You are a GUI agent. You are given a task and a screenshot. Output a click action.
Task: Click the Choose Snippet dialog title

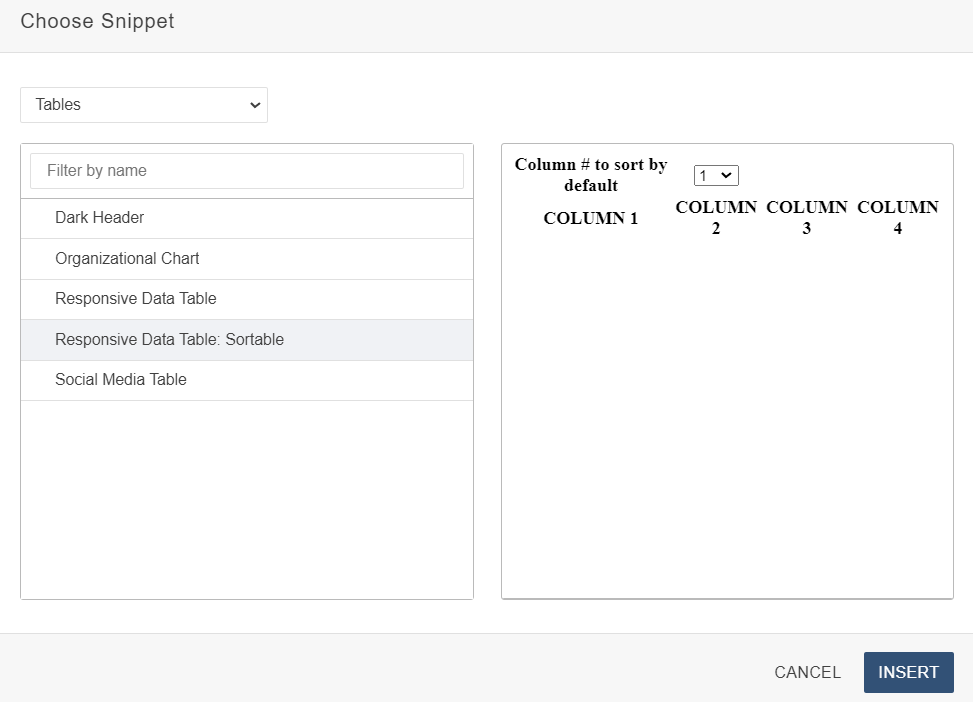(x=97, y=21)
